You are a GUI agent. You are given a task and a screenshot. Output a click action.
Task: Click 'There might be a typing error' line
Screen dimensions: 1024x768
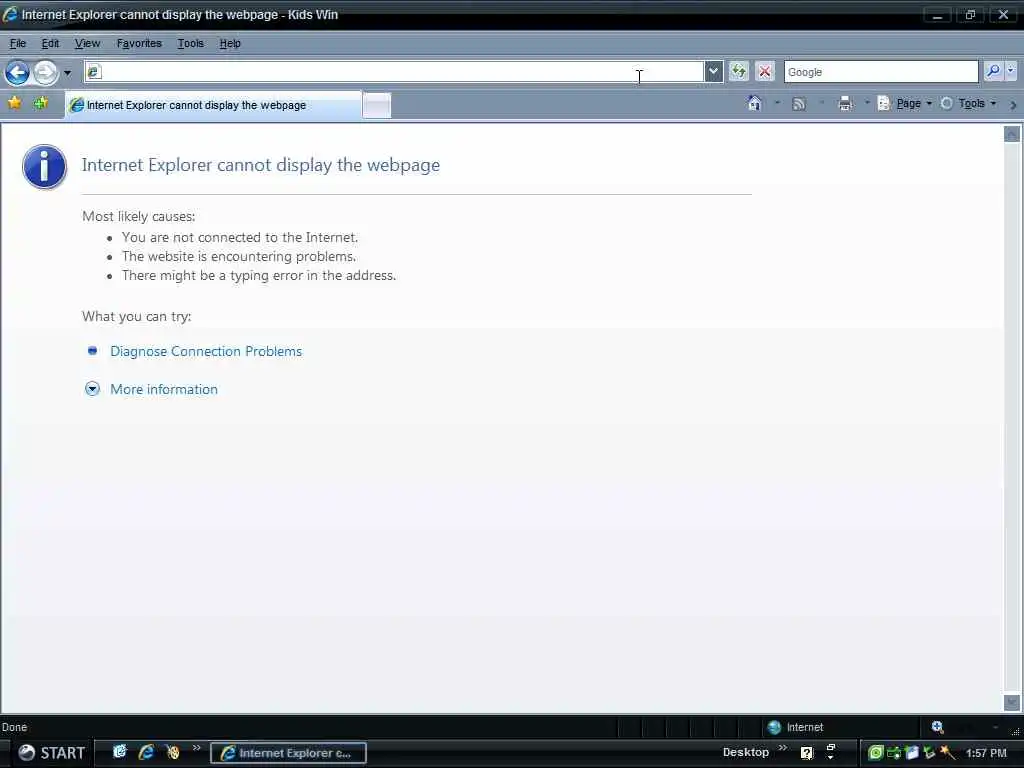point(259,276)
